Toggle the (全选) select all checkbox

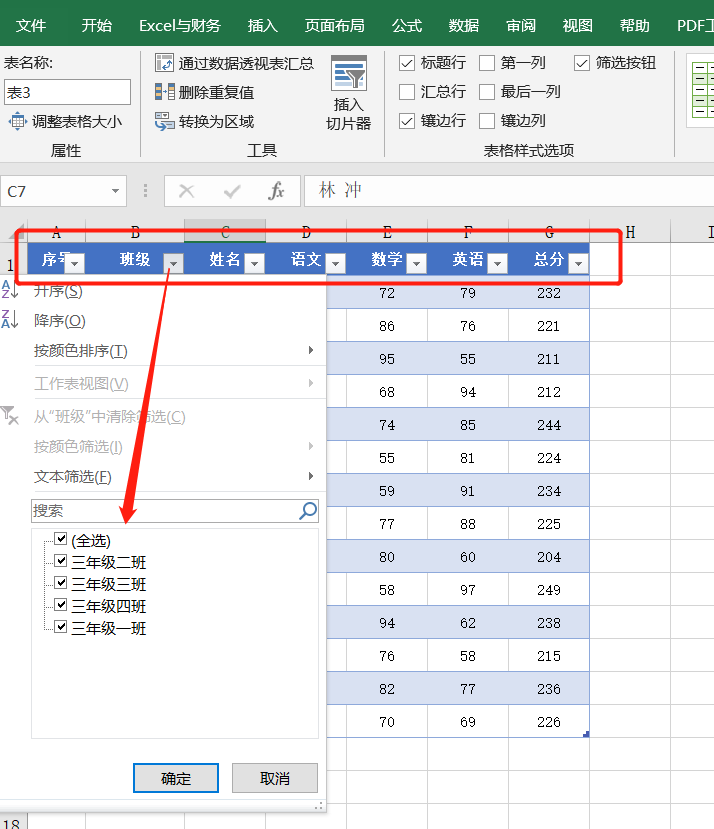coord(61,539)
